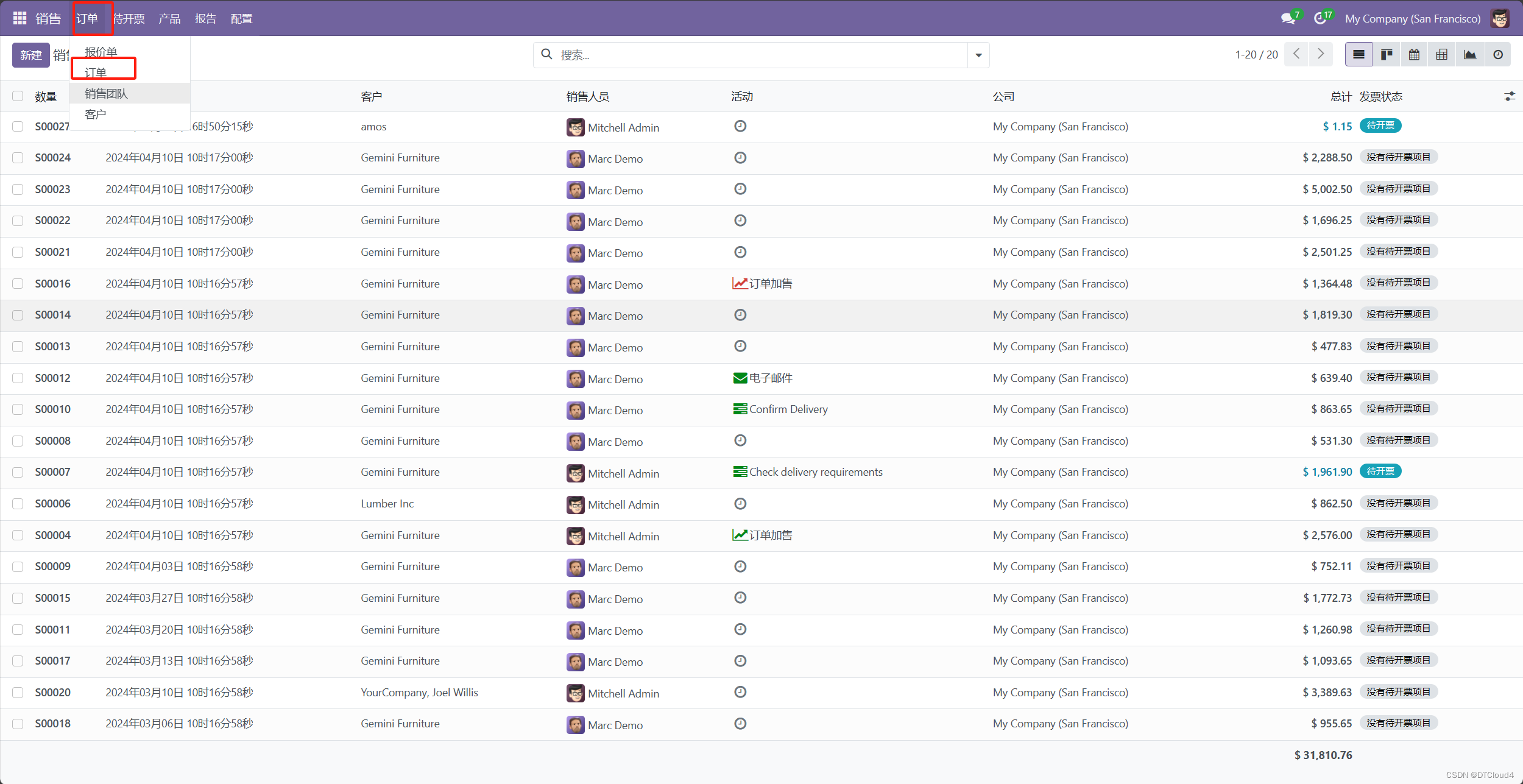Switch to activity clock view
Screen dimensions: 1523x784
tap(1497, 55)
